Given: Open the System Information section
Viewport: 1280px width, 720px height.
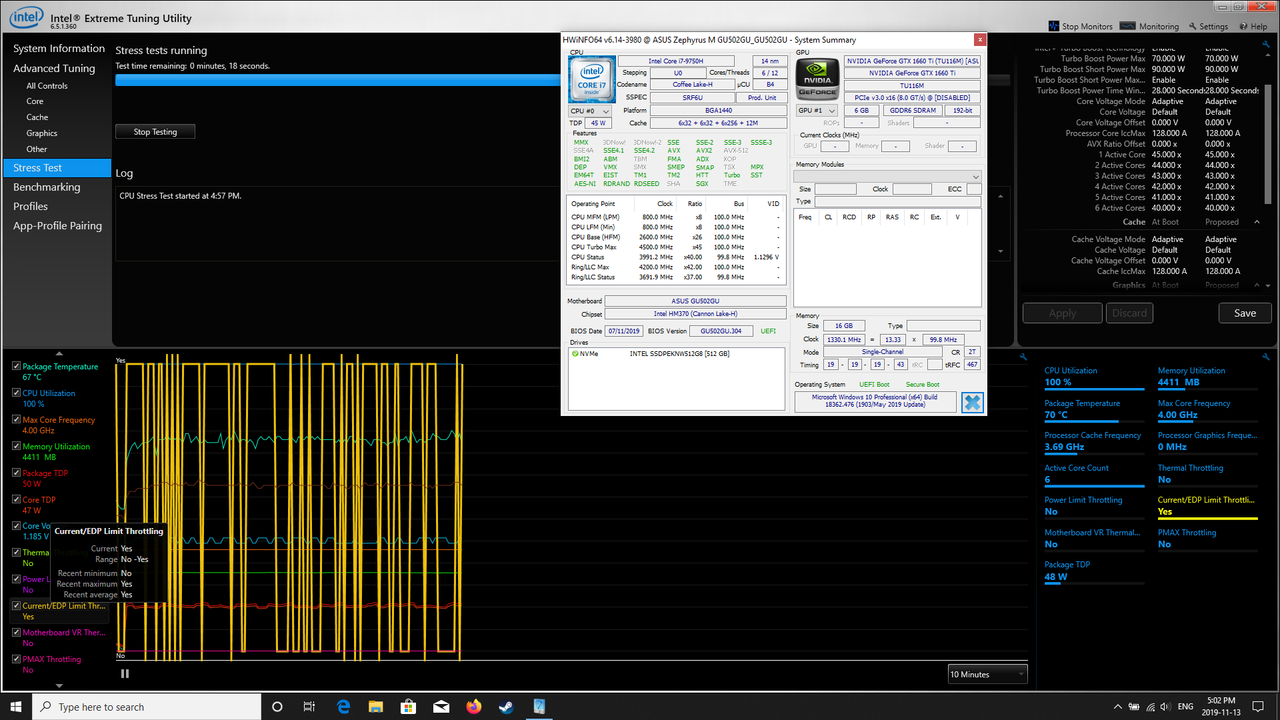Looking at the screenshot, I should (x=59, y=48).
